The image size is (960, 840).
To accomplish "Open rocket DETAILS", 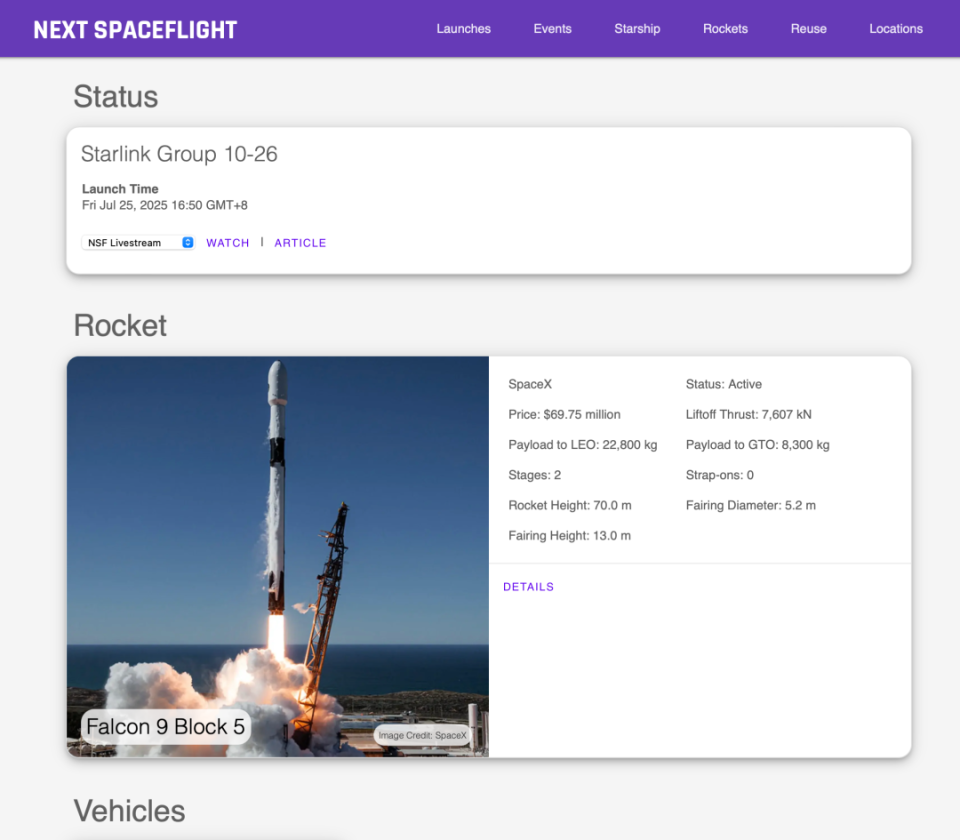I will click(x=528, y=587).
